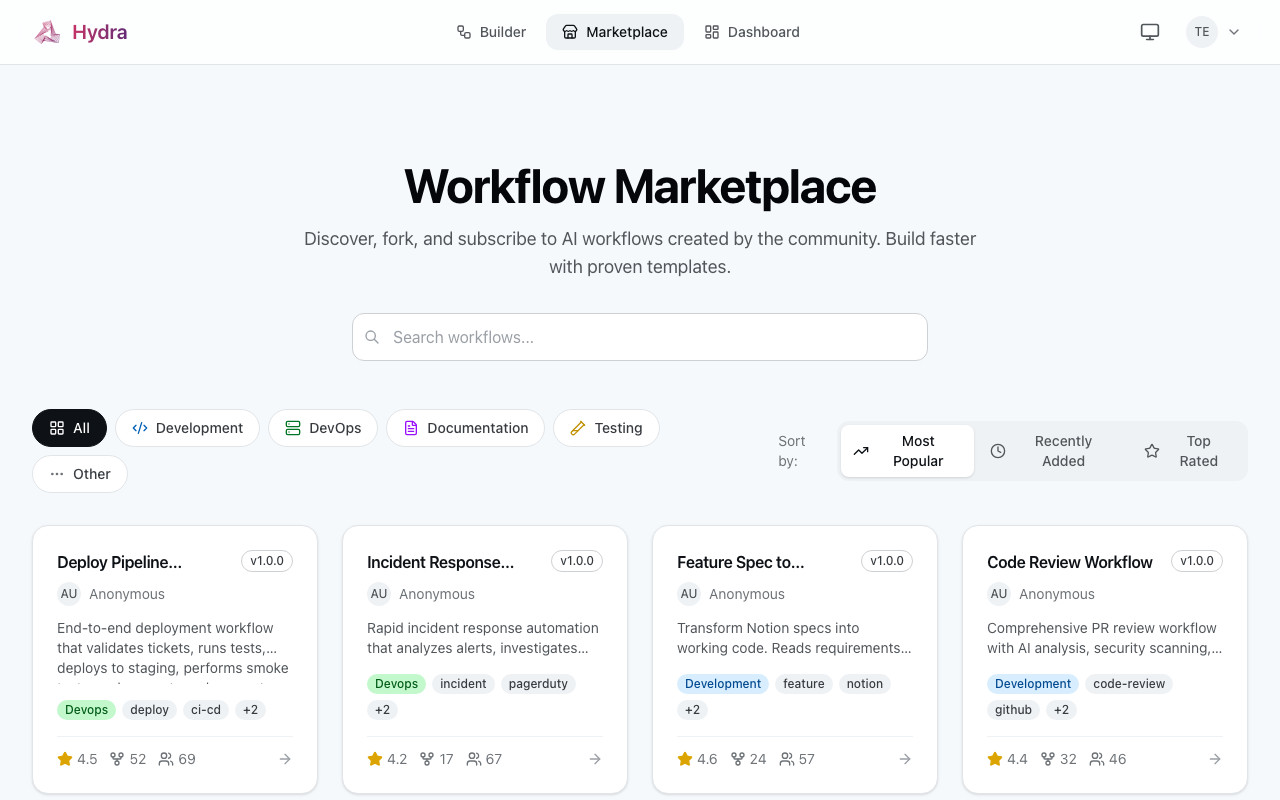Open the TE account dropdown chevron
The image size is (1280, 800).
pos(1234,31)
